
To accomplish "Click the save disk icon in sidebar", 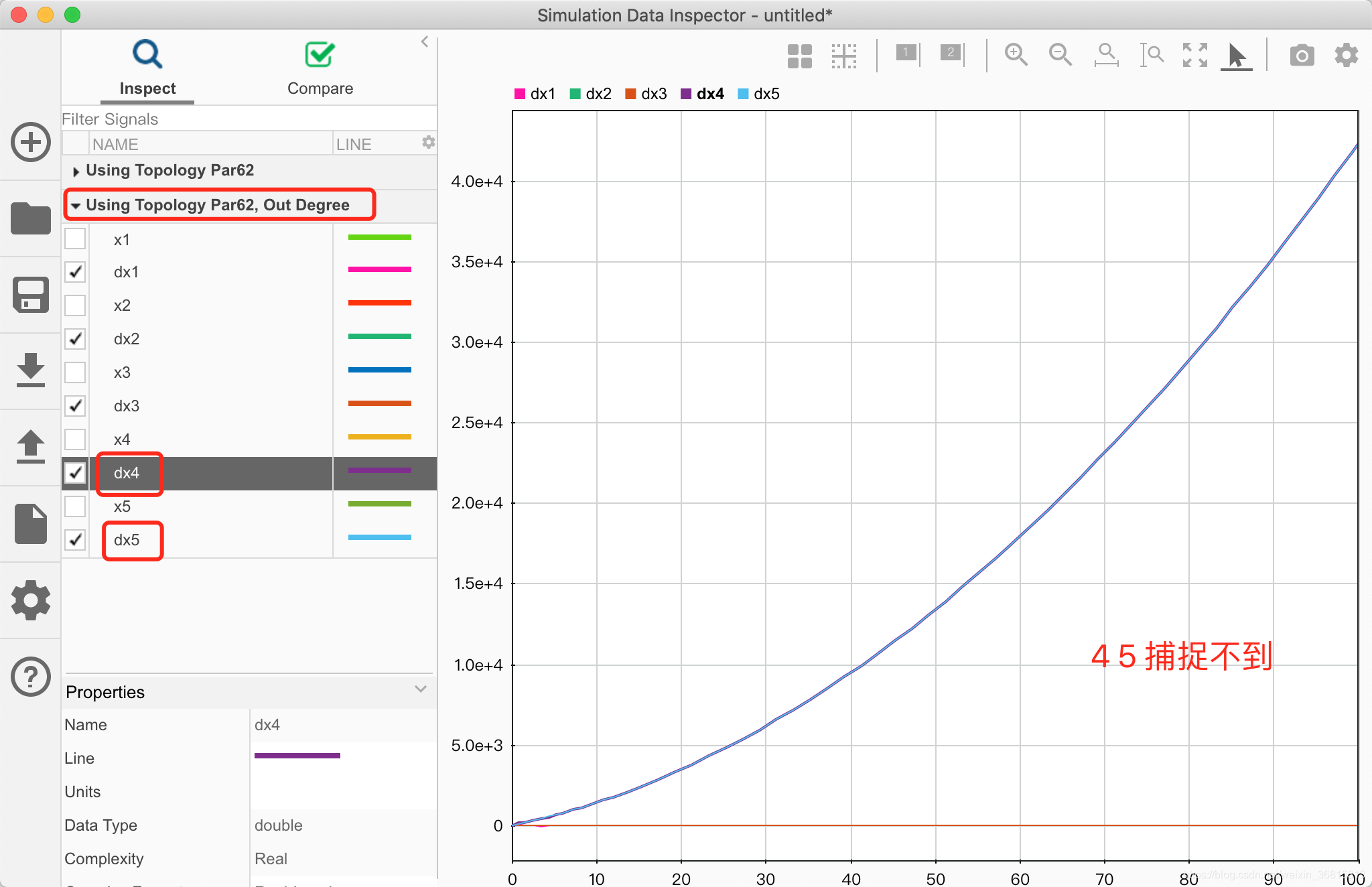I will [31, 295].
